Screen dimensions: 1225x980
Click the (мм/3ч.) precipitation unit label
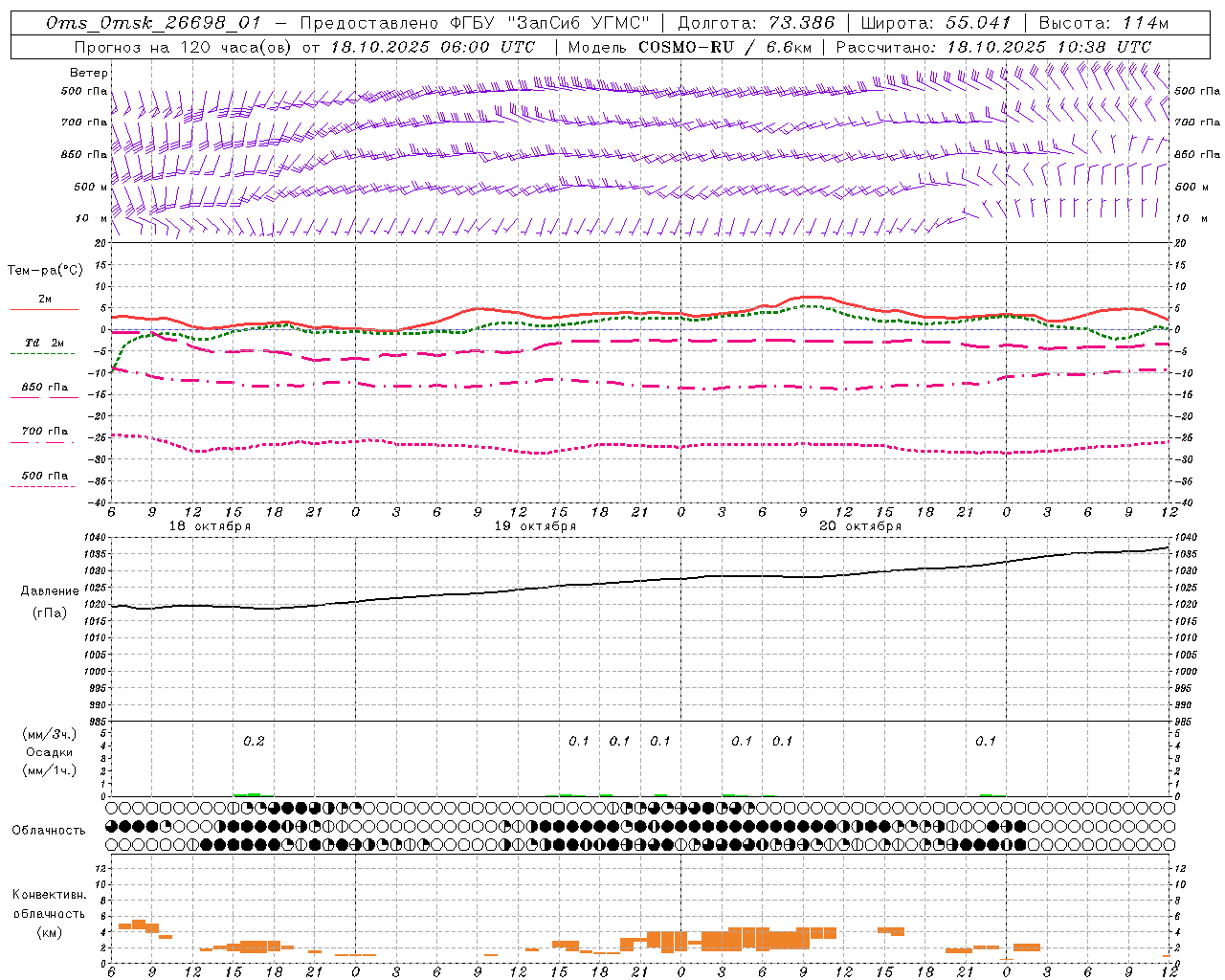tap(50, 734)
